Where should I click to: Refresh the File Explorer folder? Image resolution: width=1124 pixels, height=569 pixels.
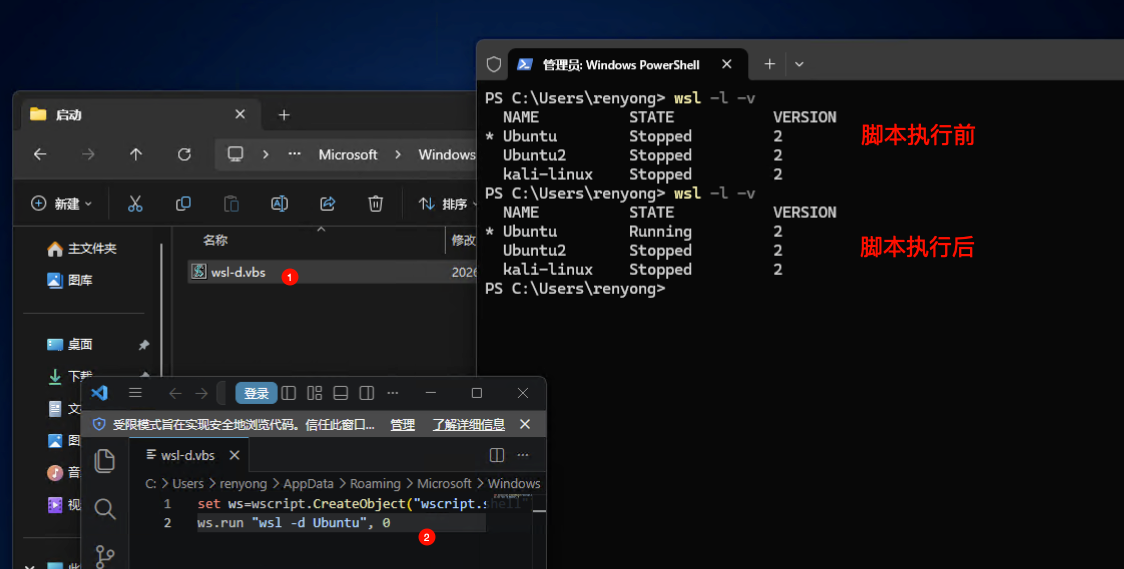pos(184,154)
